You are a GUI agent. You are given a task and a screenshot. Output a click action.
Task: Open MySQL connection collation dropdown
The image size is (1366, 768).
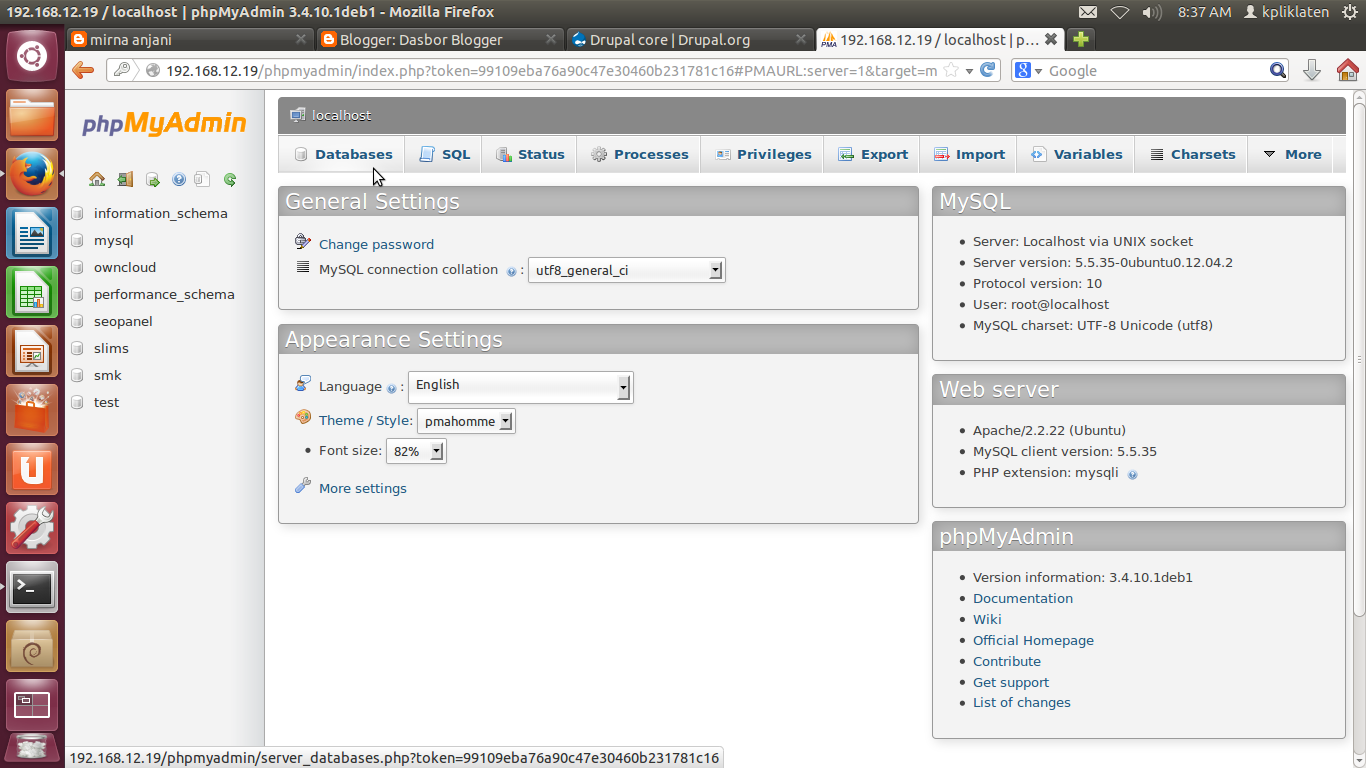click(x=627, y=270)
